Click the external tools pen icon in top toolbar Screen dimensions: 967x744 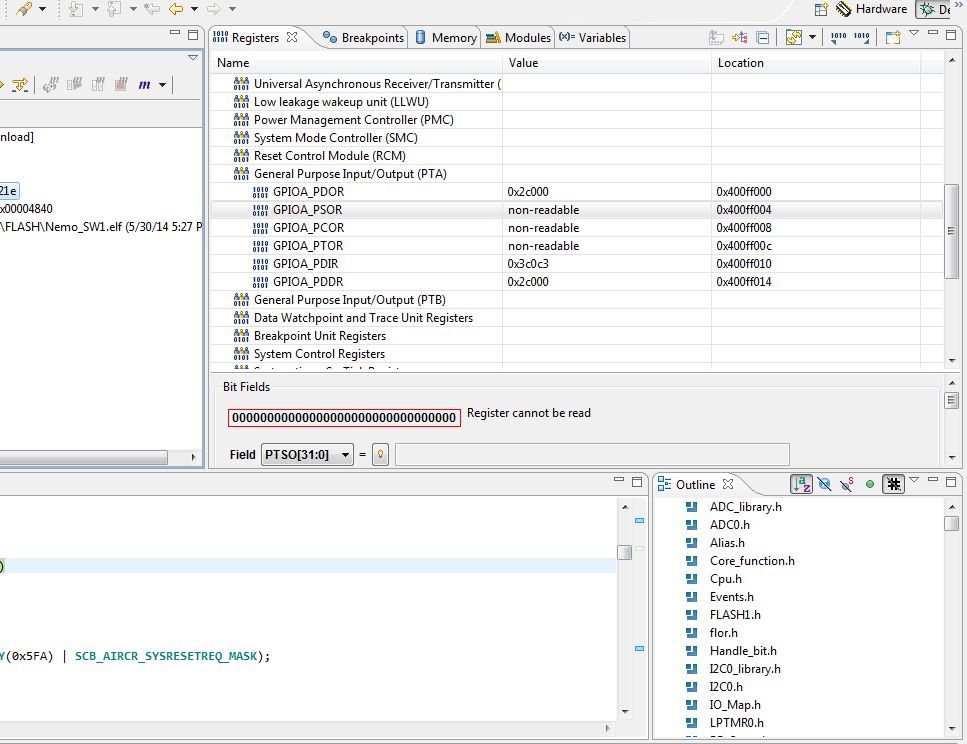coord(24,9)
